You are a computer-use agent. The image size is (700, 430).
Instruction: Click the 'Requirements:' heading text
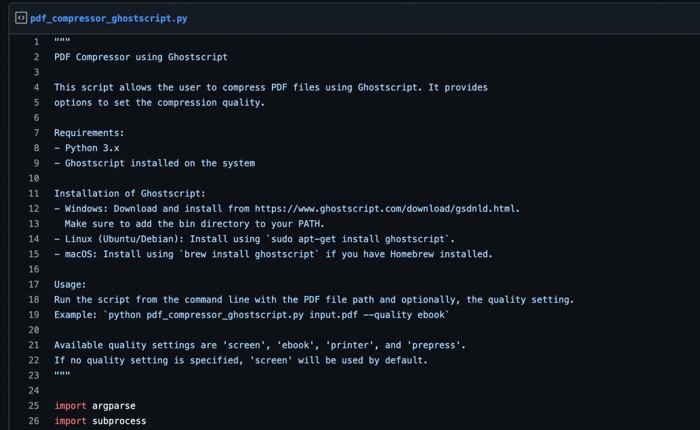coord(89,133)
